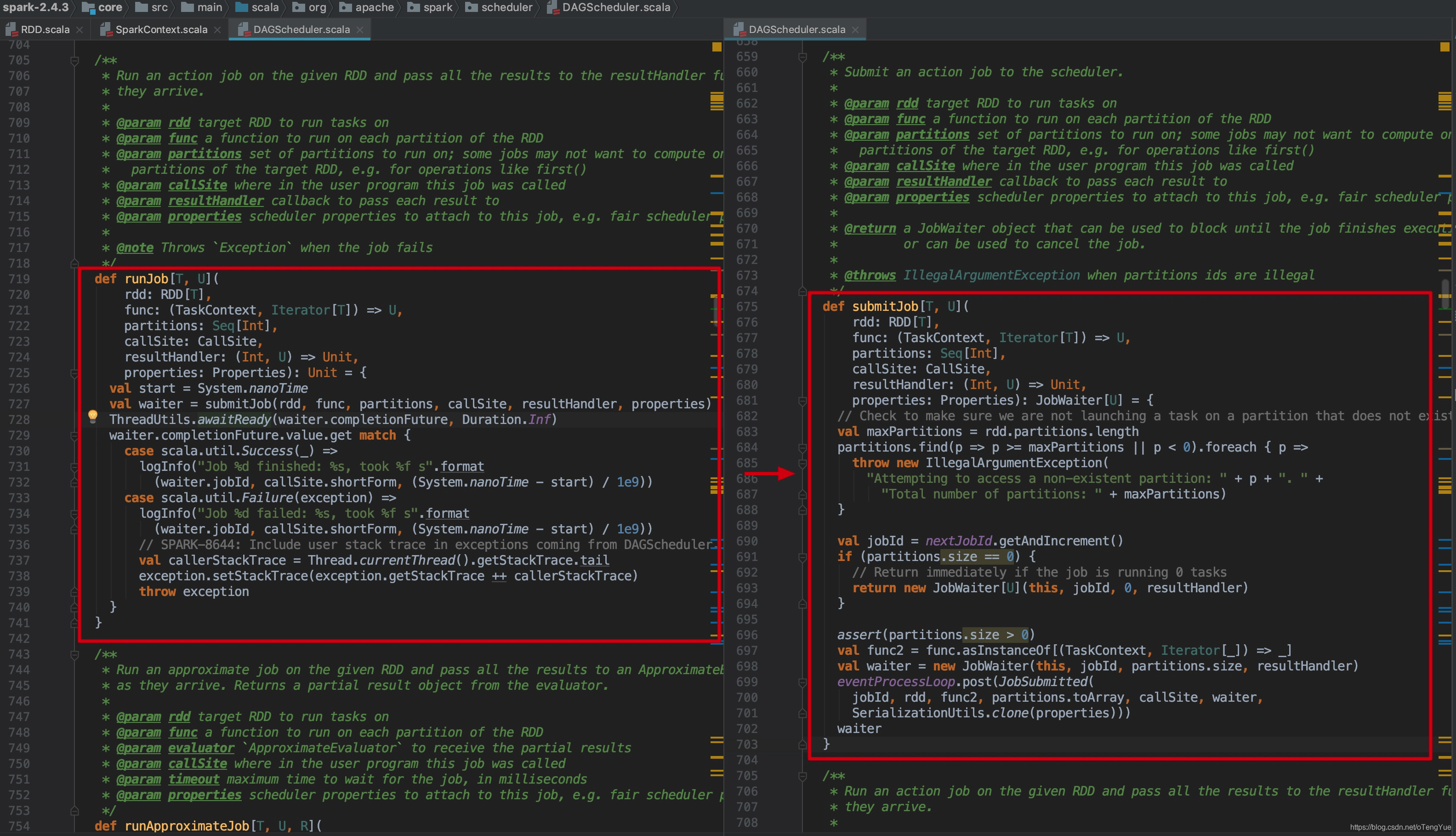The height and width of the screenshot is (836, 1456).
Task: Click inspection status square atop left editor
Action: point(717,47)
